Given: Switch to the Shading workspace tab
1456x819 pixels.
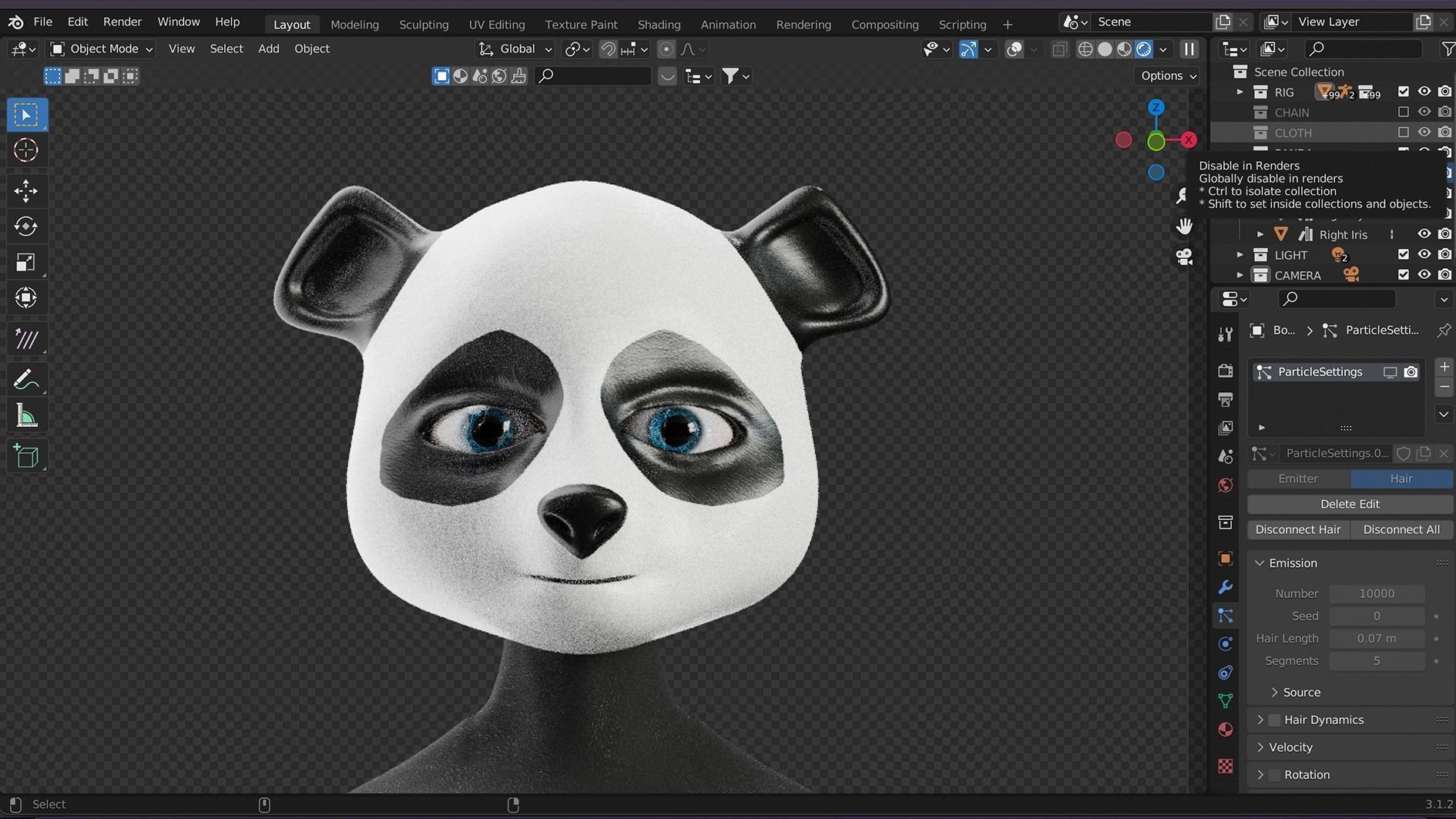Looking at the screenshot, I should 659,25.
